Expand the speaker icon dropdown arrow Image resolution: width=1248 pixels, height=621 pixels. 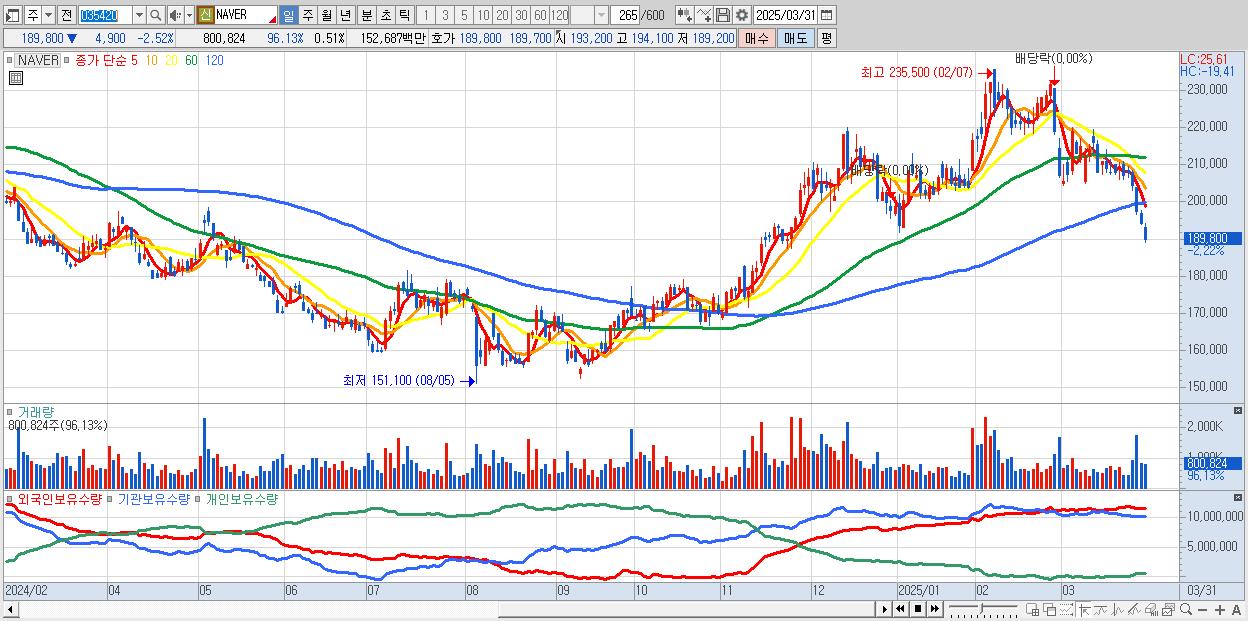click(189, 15)
